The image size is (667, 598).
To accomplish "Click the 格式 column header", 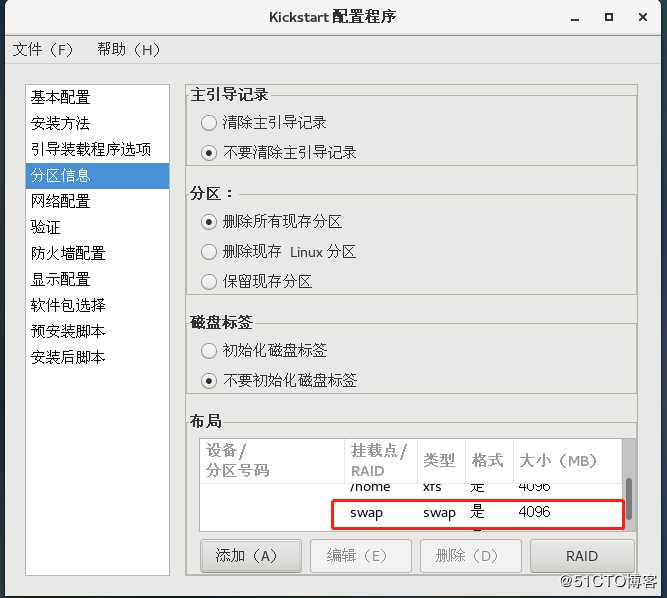I will coord(490,461).
